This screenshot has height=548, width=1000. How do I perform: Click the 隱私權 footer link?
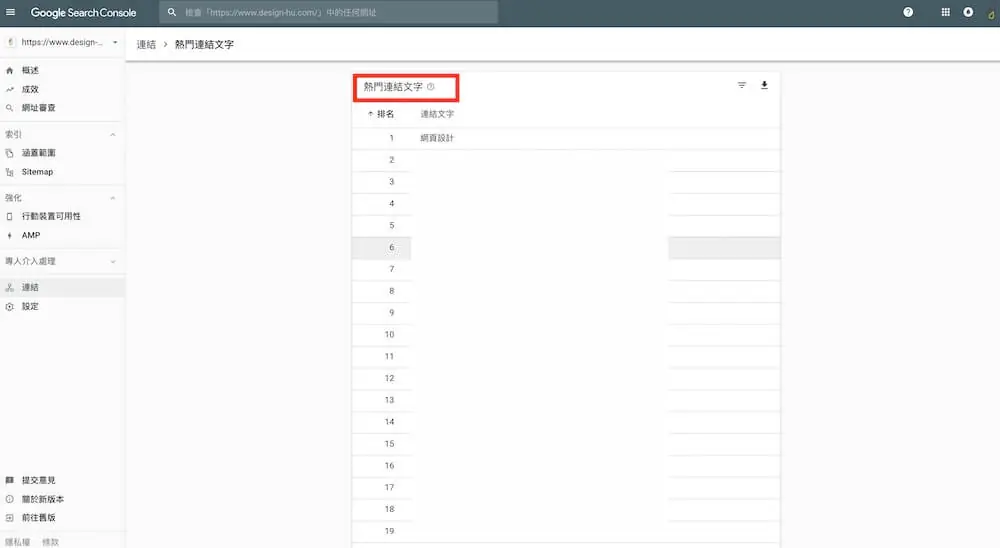click(x=17, y=542)
